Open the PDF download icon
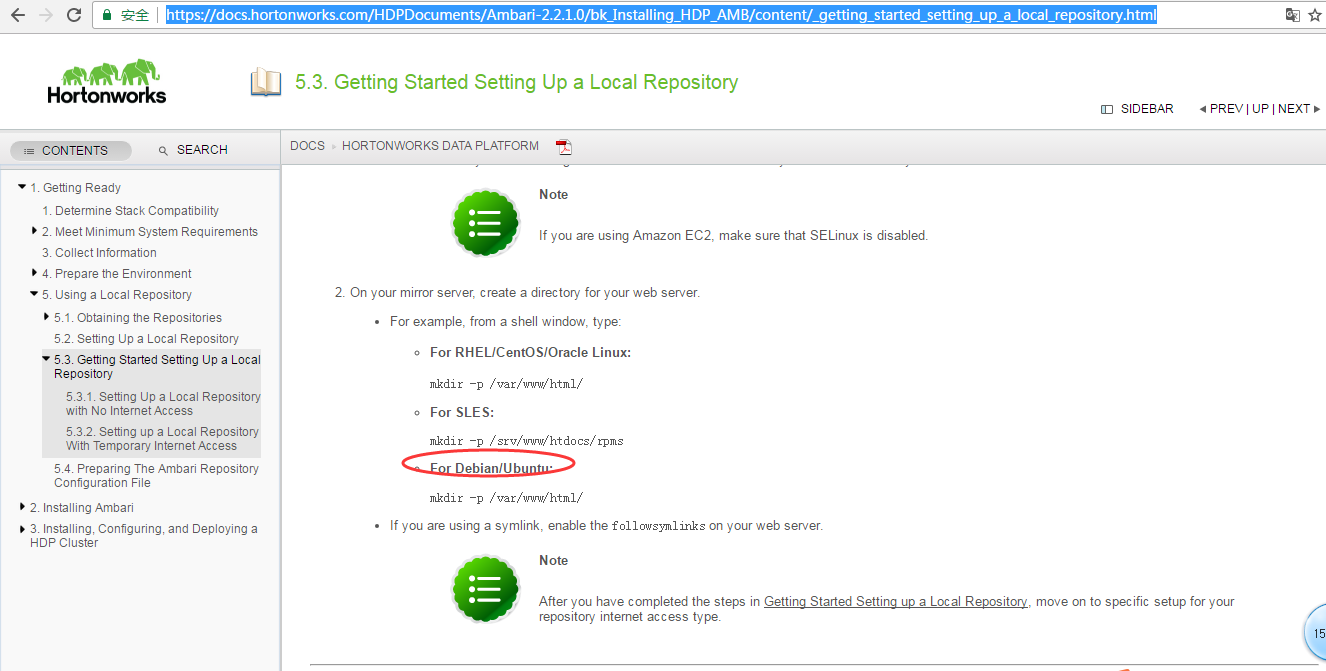The height and width of the screenshot is (671, 1326). (564, 147)
